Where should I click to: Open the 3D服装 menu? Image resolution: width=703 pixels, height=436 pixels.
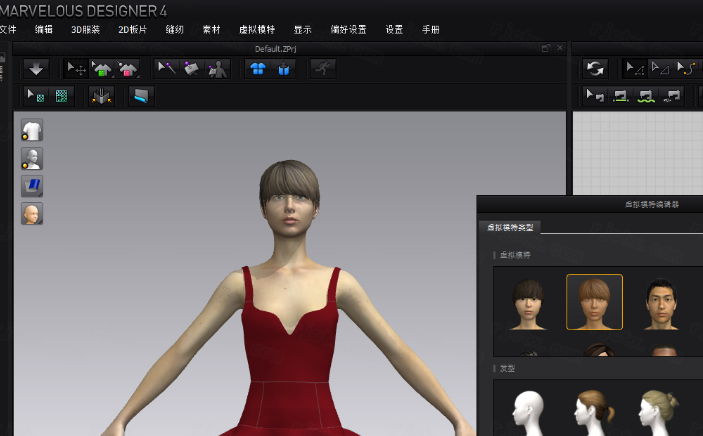[86, 30]
